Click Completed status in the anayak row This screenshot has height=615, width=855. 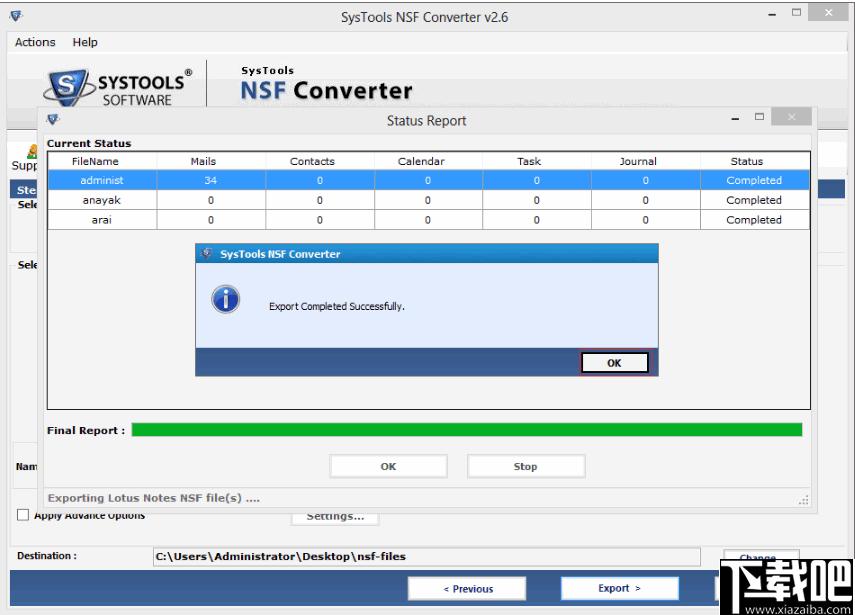[754, 200]
